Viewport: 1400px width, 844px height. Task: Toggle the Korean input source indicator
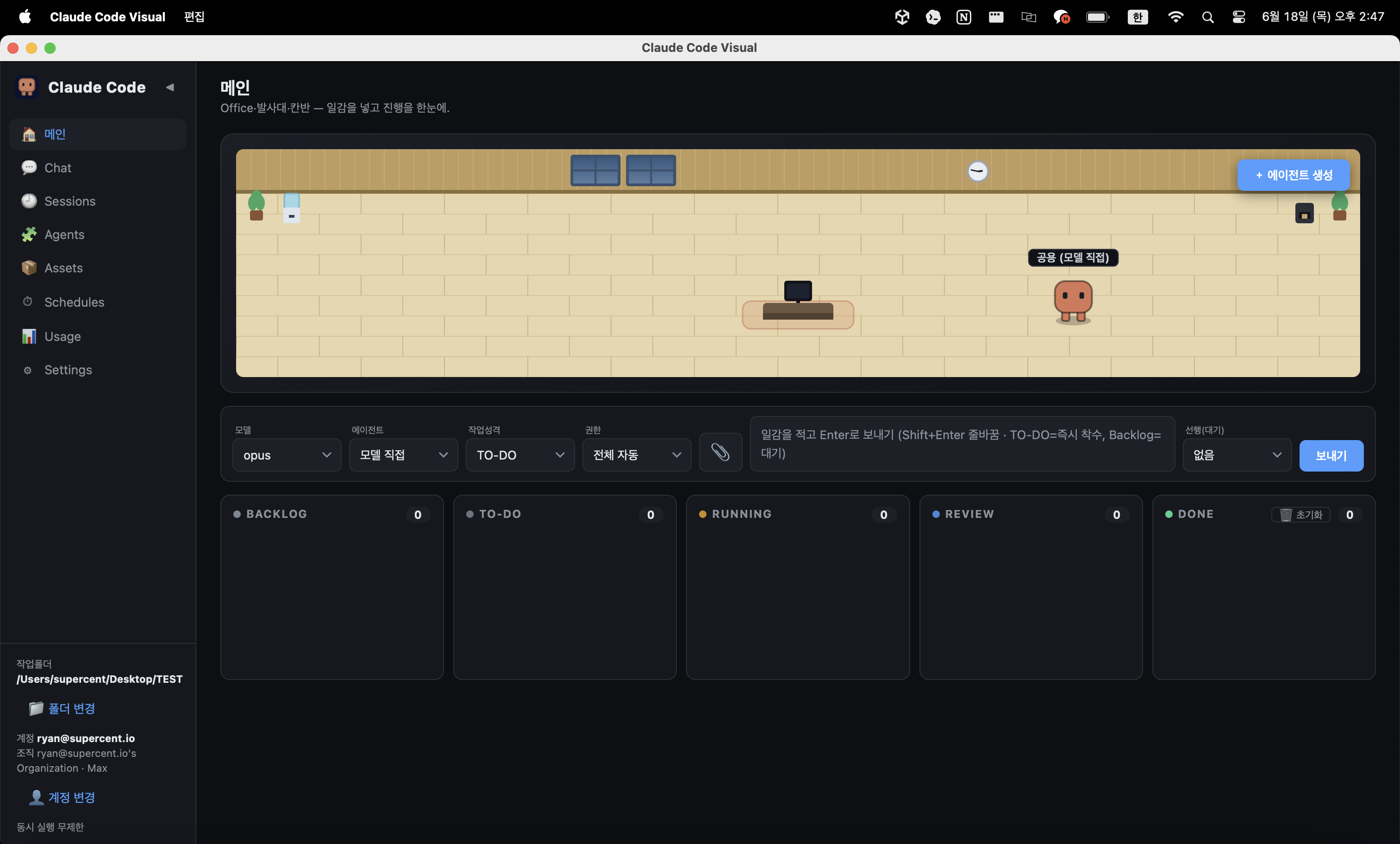[1137, 17]
